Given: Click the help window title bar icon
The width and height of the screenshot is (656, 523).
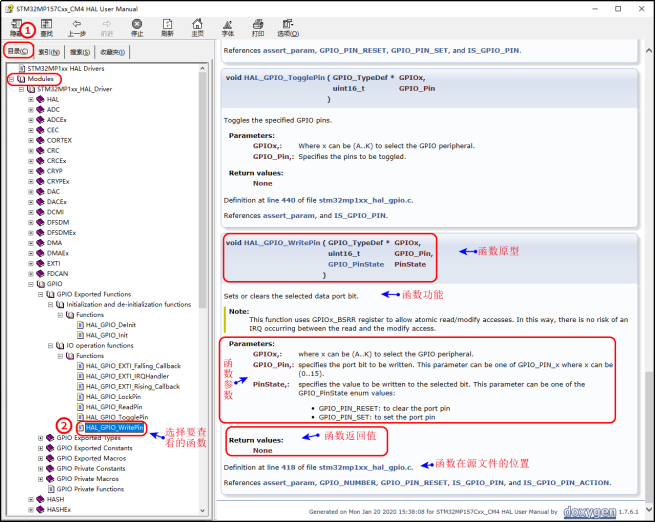Looking at the screenshot, I should point(9,8).
